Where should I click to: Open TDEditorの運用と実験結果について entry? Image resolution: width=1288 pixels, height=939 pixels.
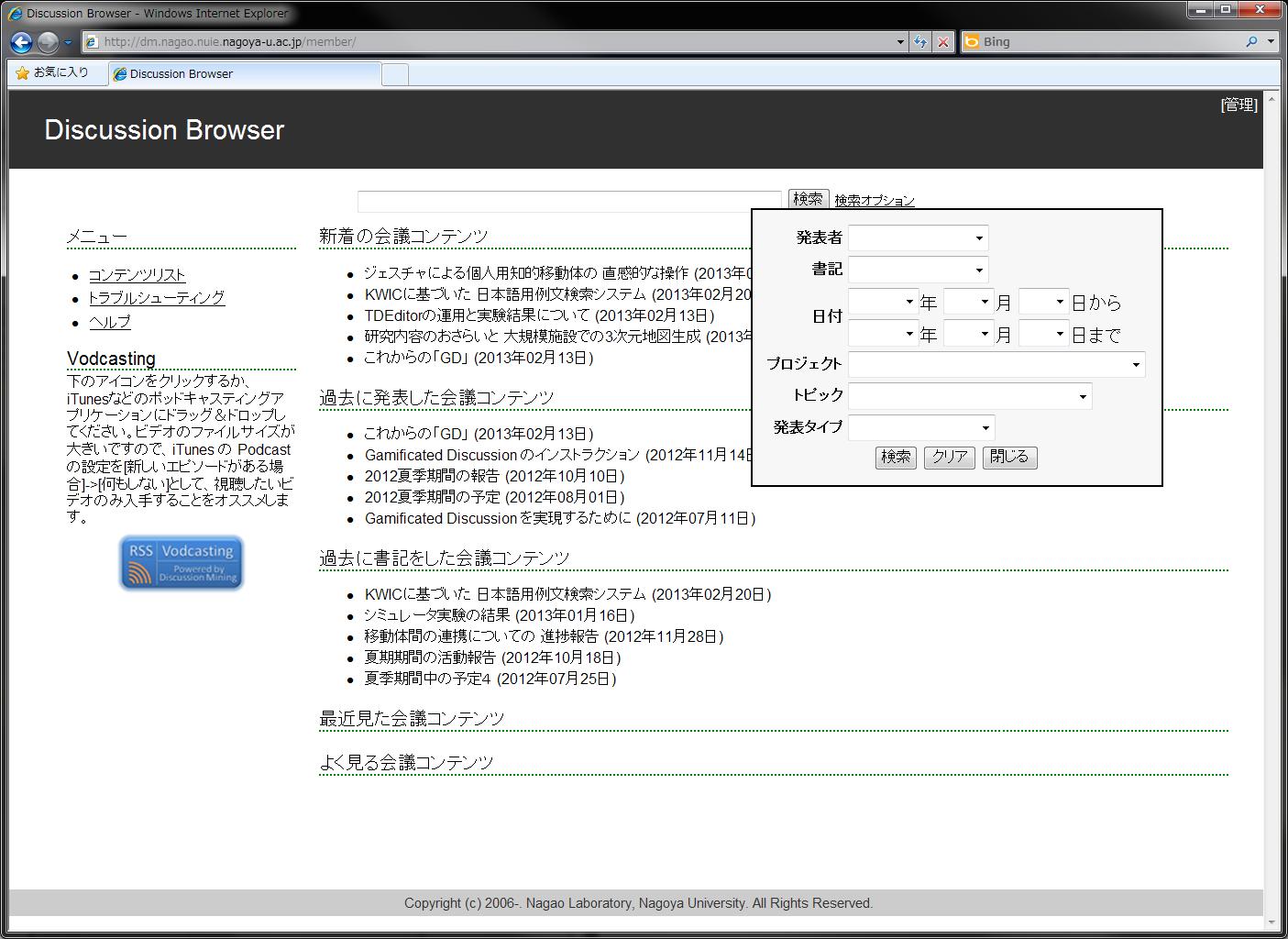[x=539, y=315]
